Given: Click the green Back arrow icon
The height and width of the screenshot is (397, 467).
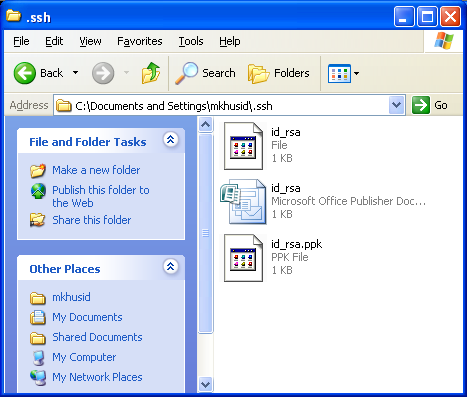Looking at the screenshot, I should click(25, 73).
